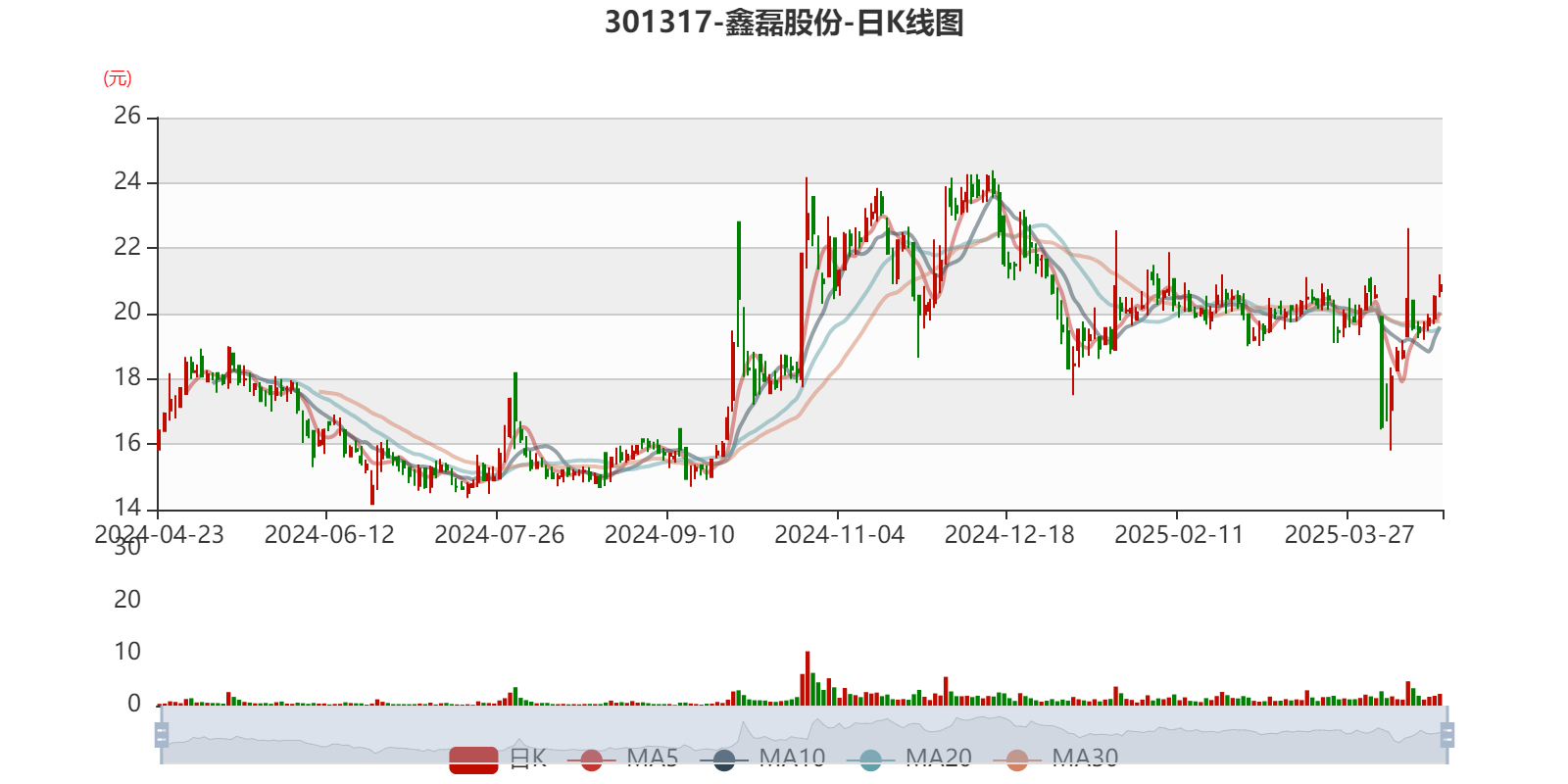Click the 18 price axis label

click(x=127, y=377)
